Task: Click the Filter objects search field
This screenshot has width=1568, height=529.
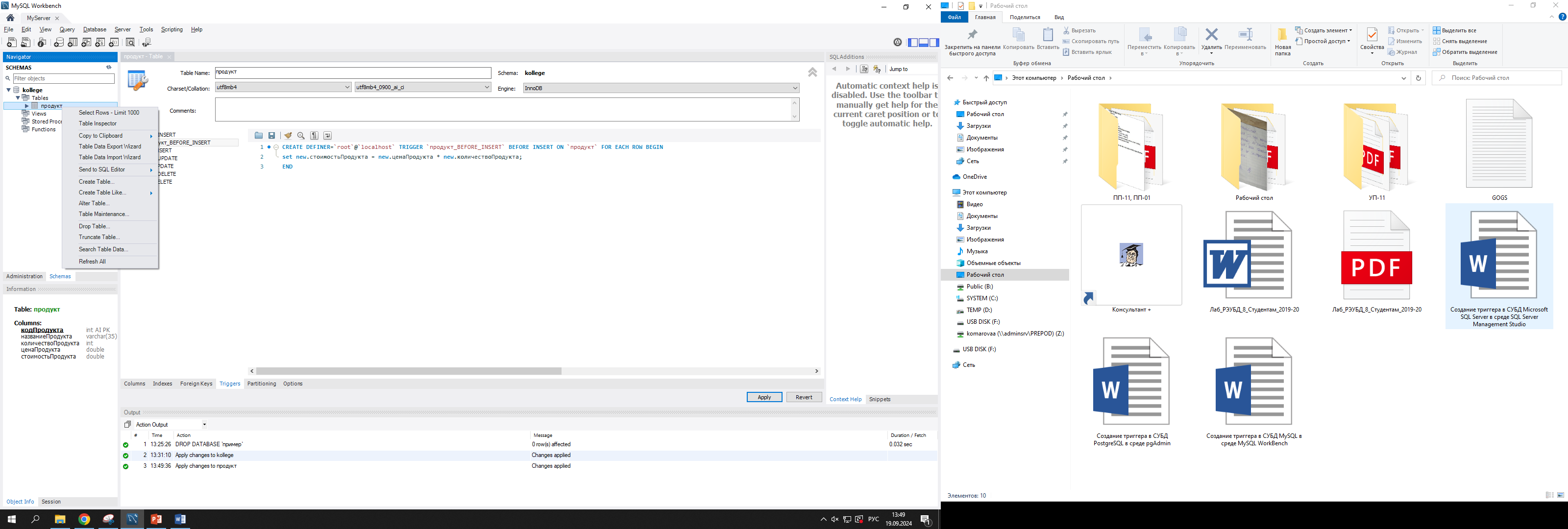Action: click(x=63, y=78)
